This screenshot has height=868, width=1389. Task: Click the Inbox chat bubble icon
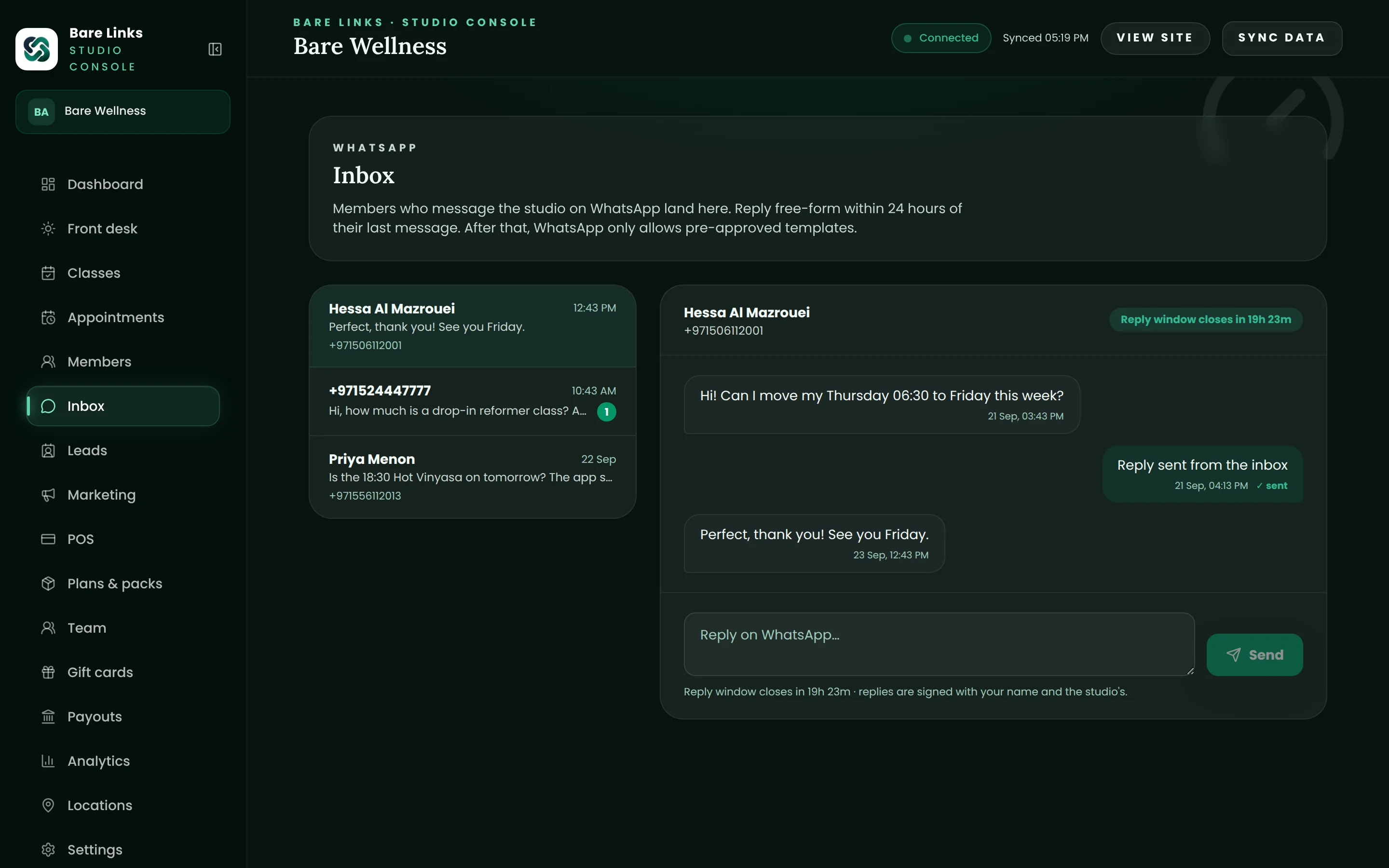(48, 407)
